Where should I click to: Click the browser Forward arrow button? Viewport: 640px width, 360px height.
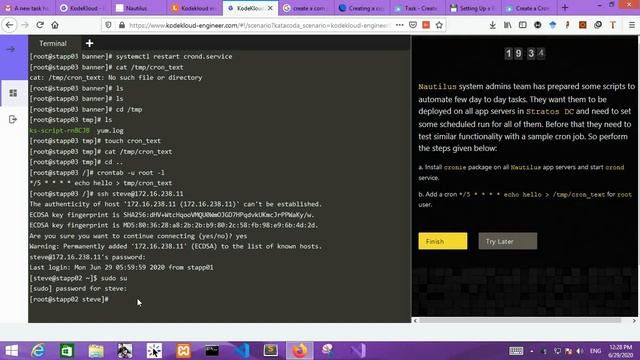pyautogui.click(x=25, y=25)
